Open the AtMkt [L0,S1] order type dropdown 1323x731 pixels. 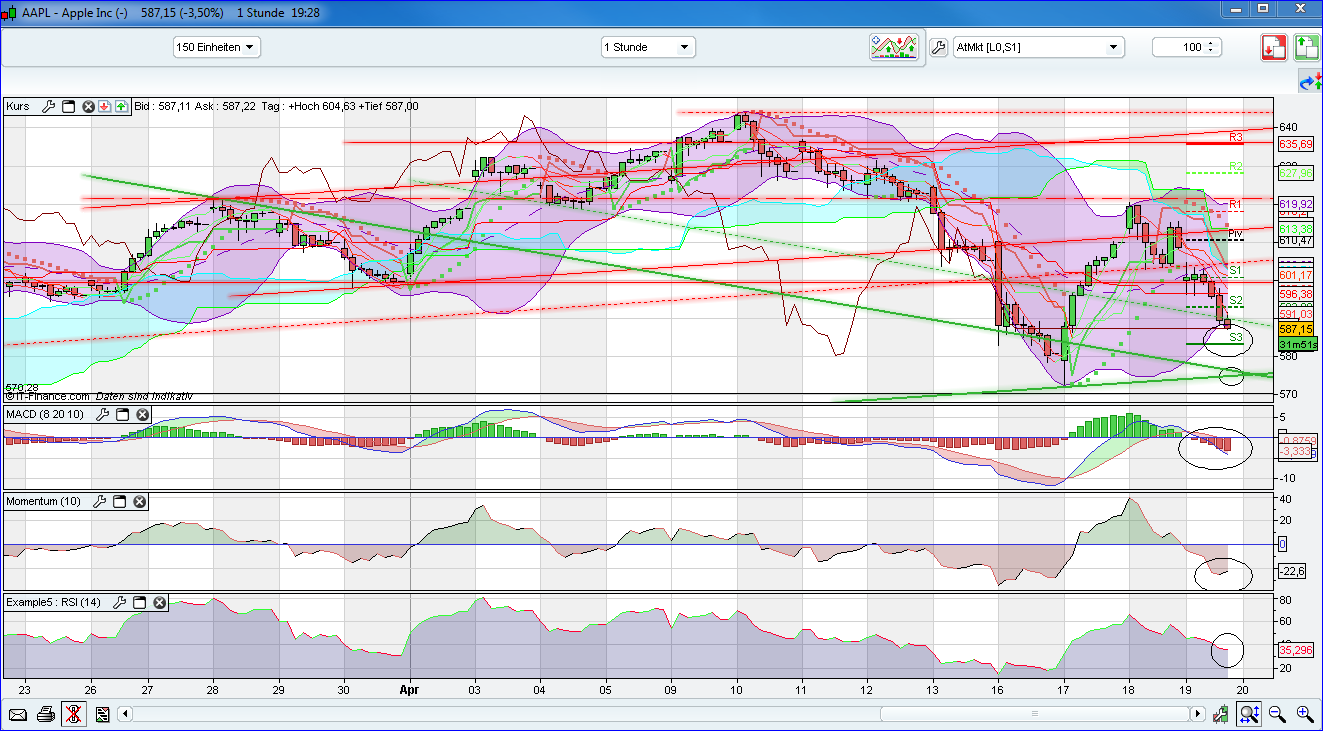pos(1038,46)
